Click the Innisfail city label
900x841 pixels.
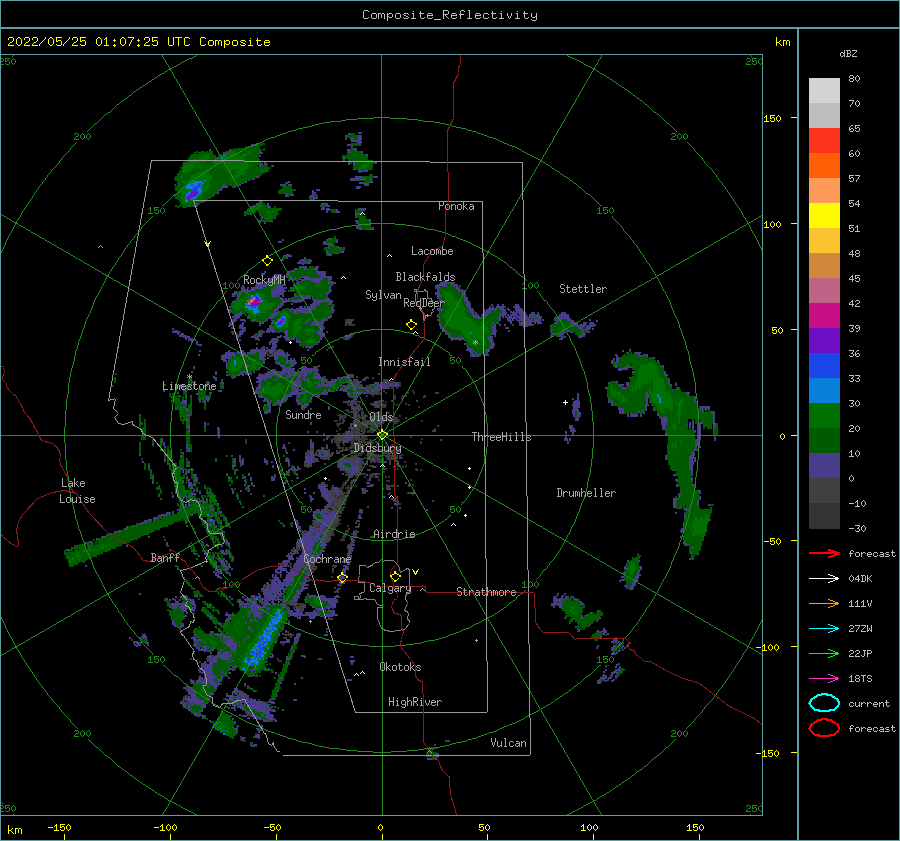point(404,362)
